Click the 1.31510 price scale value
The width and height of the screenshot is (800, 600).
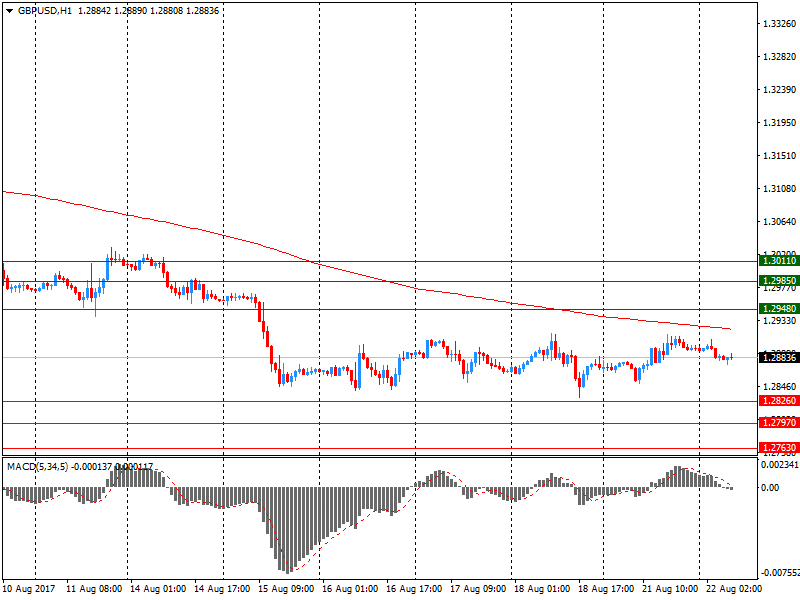coord(779,156)
